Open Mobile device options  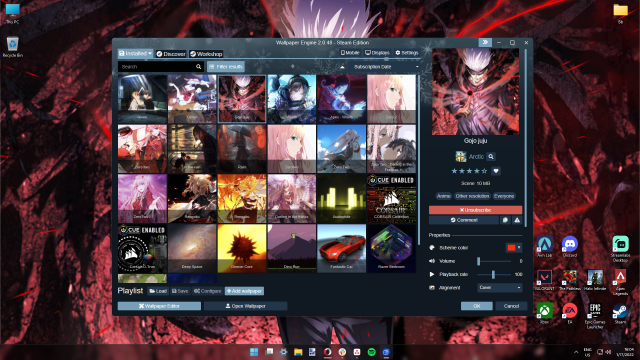[x=350, y=53]
